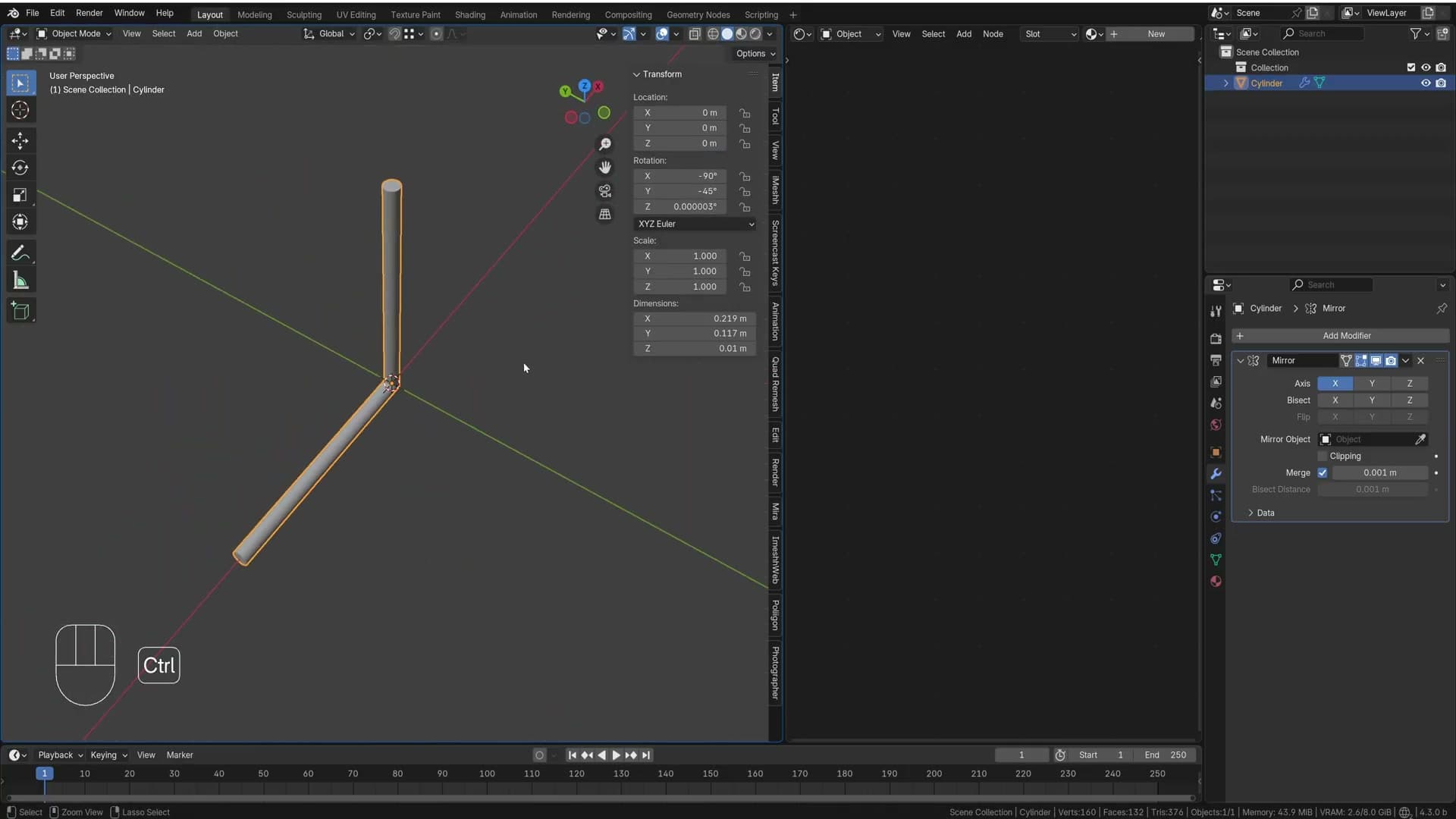Open Marker menu in timeline
Viewport: 1456px width, 819px height.
(x=180, y=755)
